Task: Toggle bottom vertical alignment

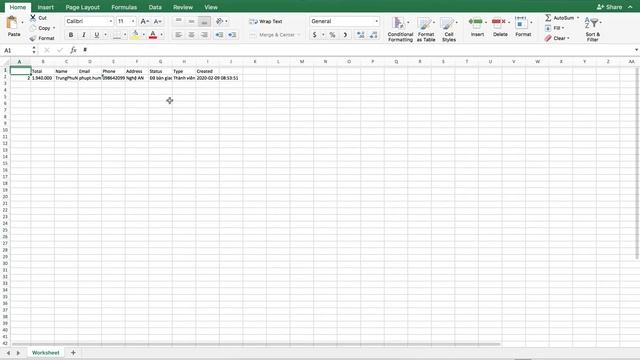Action: (x=204, y=21)
